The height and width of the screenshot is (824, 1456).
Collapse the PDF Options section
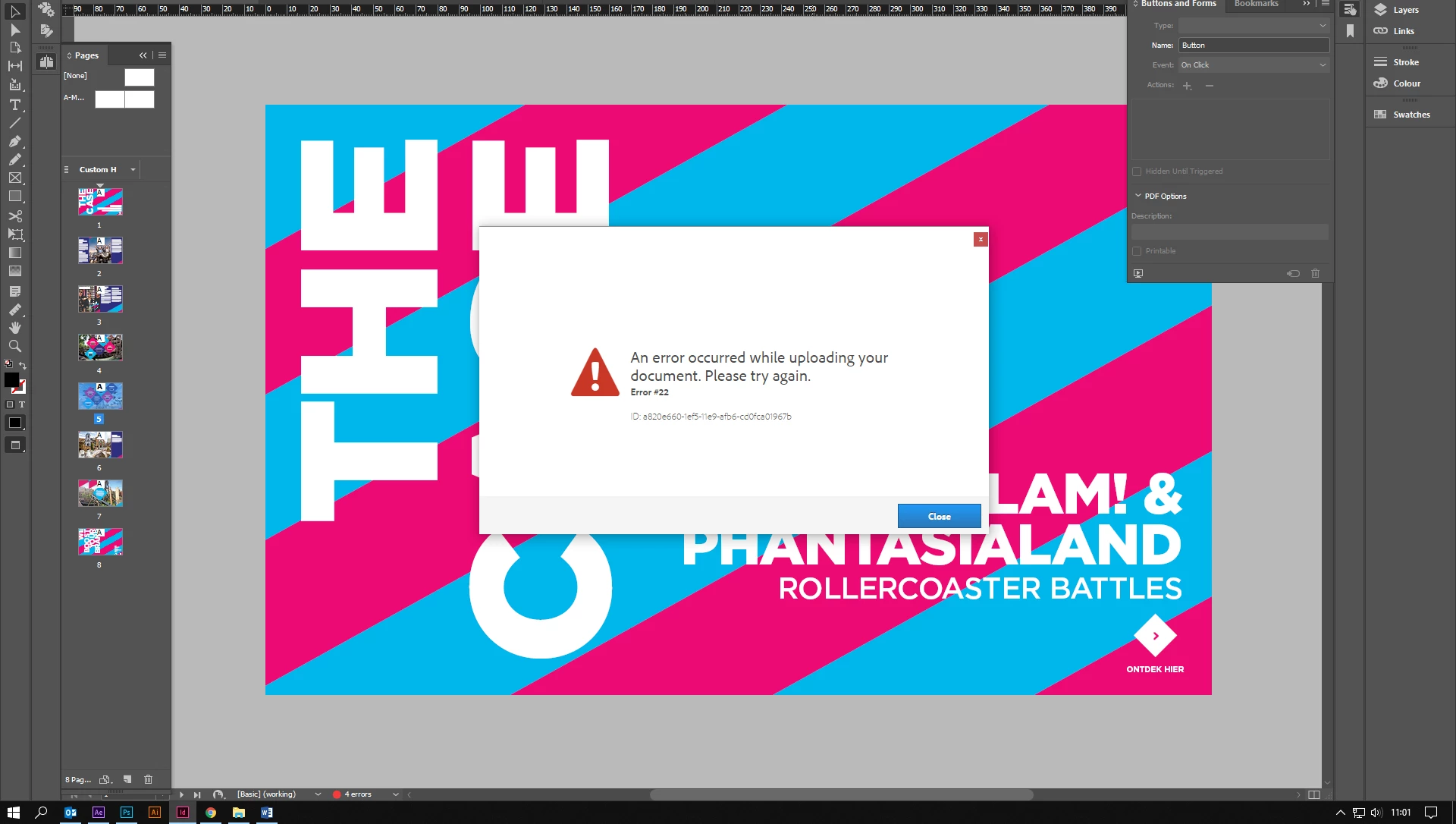pos(1138,196)
